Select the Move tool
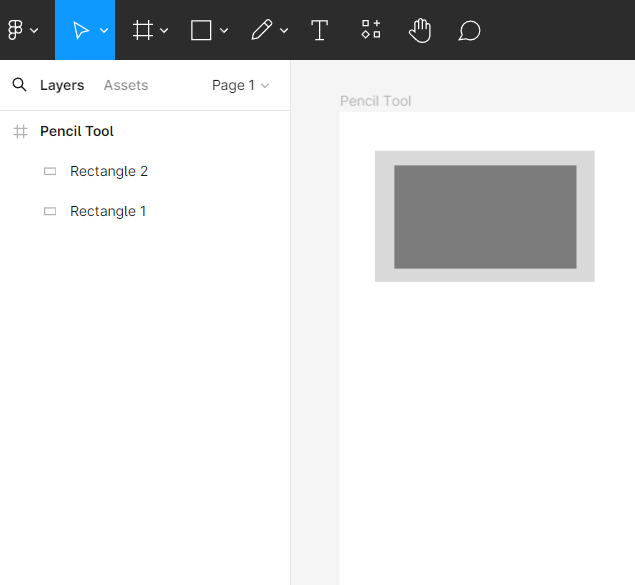Viewport: 635px width, 585px height. pyautogui.click(x=80, y=30)
